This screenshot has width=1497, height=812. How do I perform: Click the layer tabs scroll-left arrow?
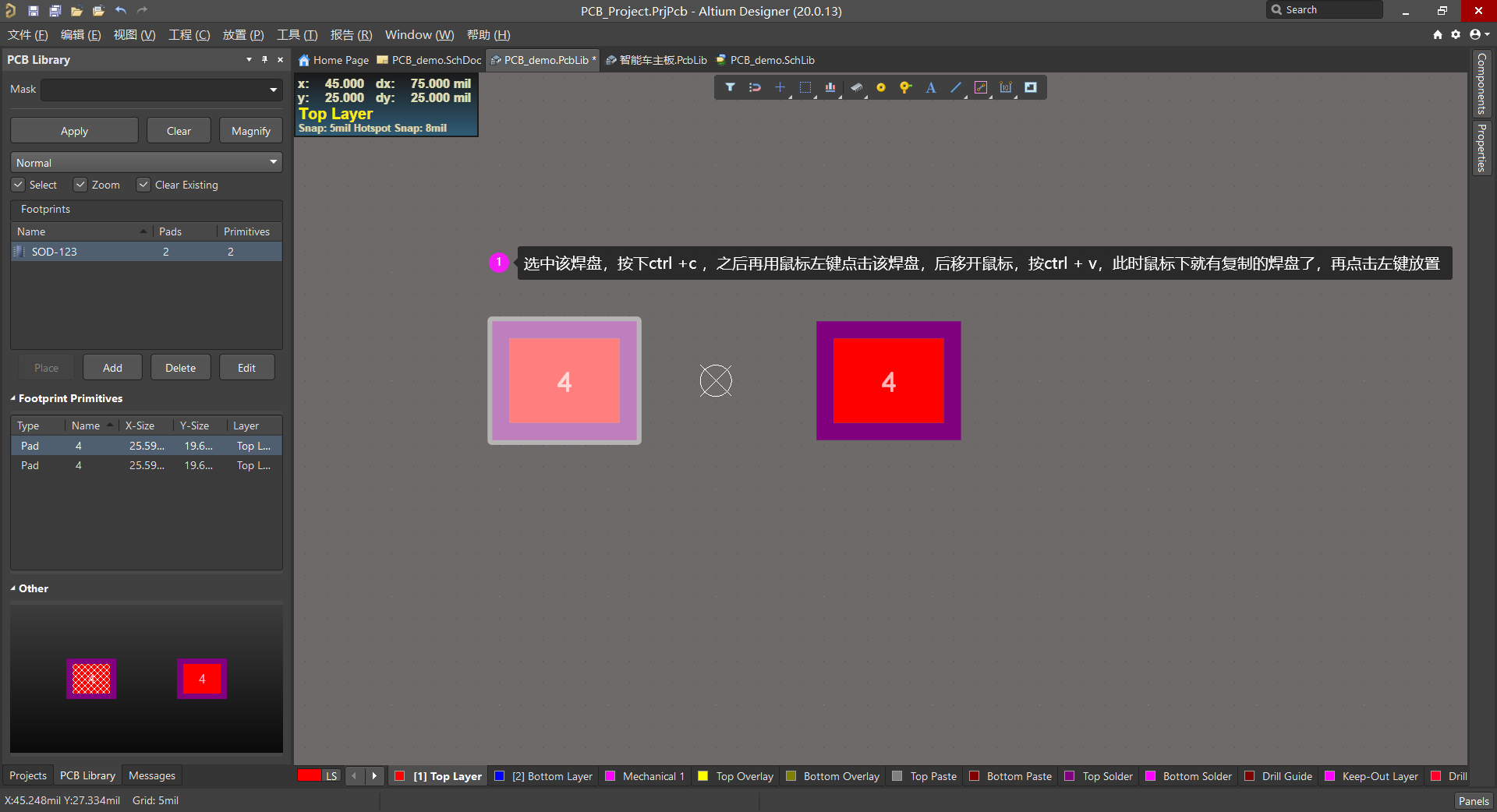point(355,776)
